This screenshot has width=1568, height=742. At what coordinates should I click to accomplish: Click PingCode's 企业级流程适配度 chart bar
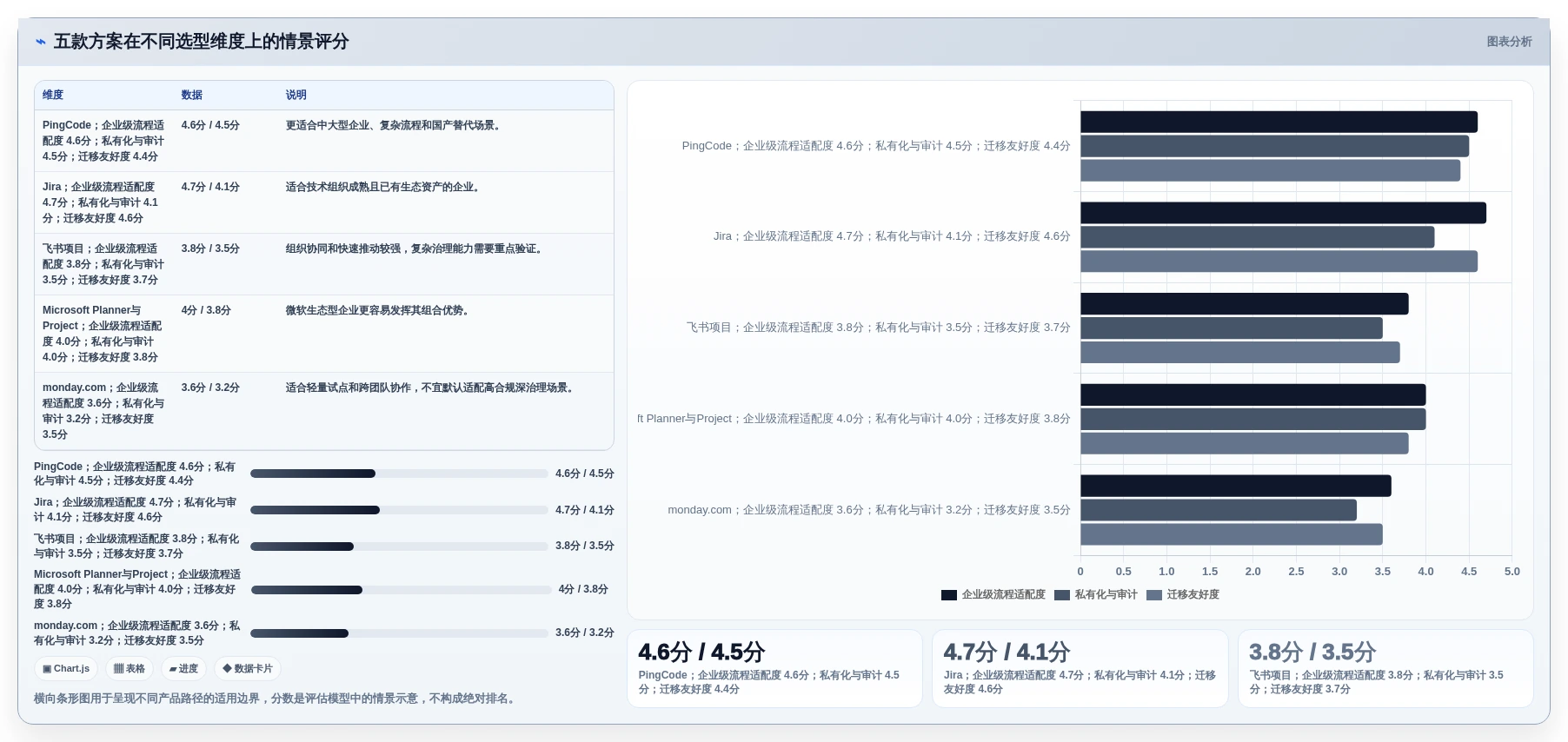coord(1279,122)
